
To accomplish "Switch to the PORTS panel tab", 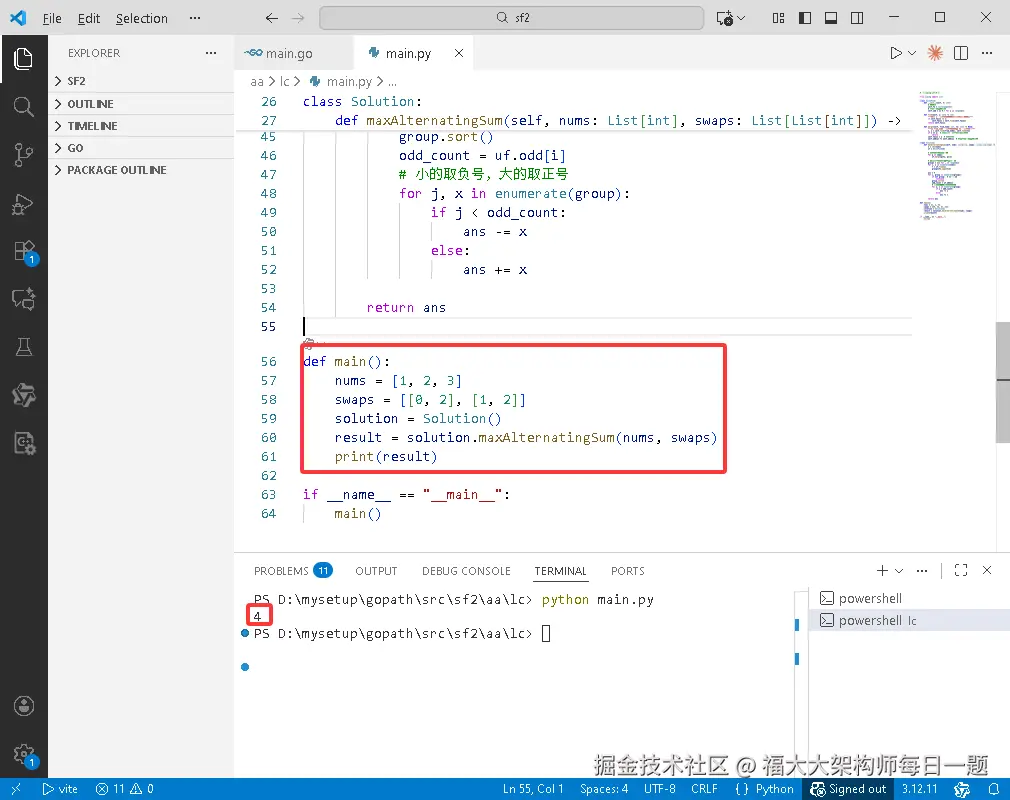I will 627,571.
